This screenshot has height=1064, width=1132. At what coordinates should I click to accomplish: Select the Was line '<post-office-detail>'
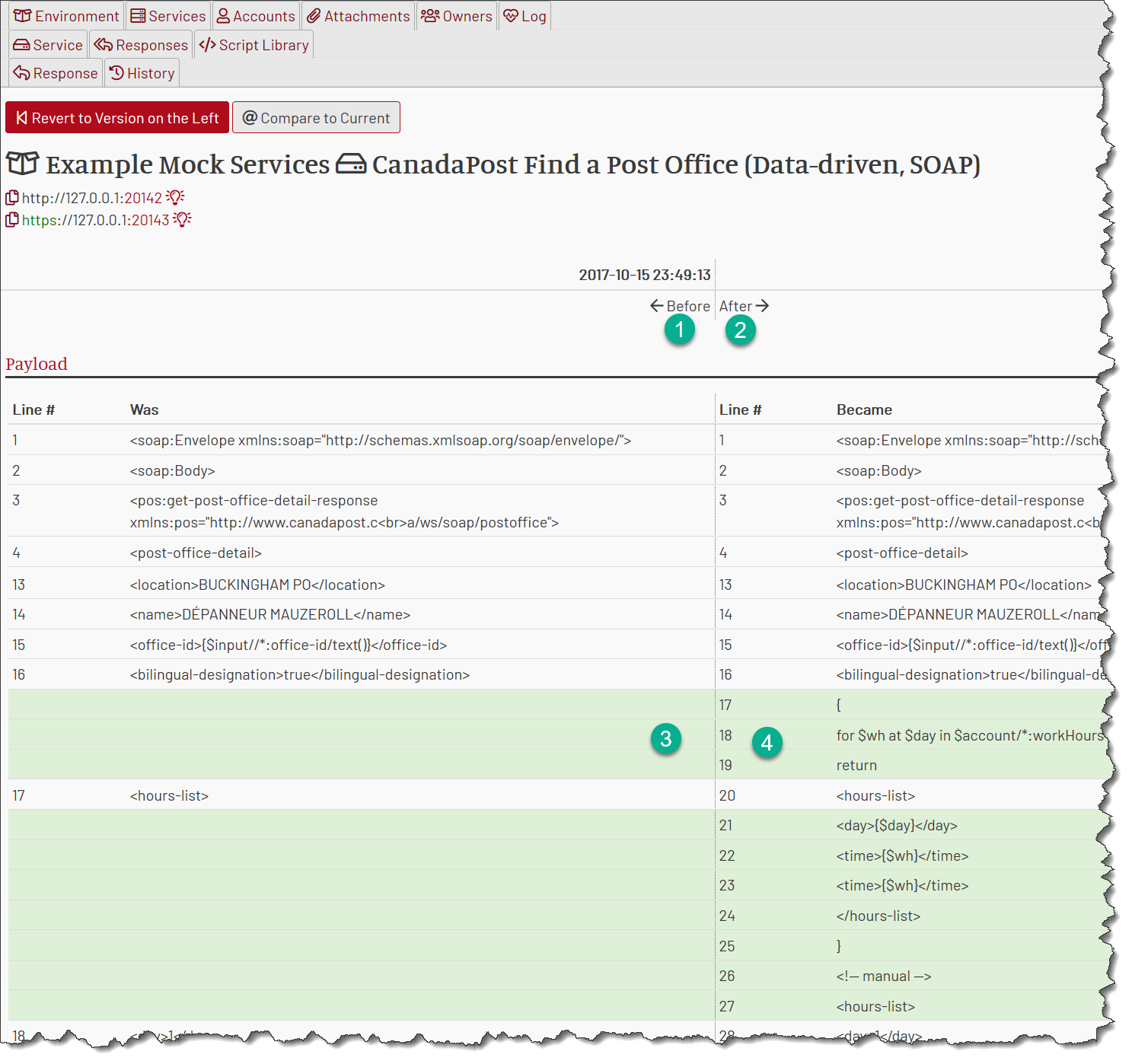[x=196, y=553]
